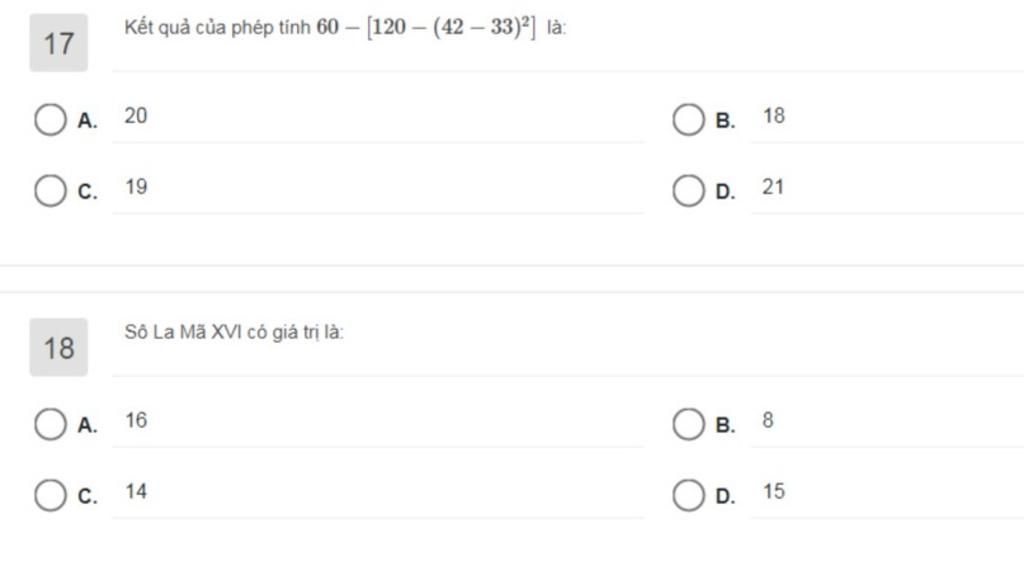Click answer text "15" in question 18
This screenshot has height=561, width=1024.
click(773, 491)
